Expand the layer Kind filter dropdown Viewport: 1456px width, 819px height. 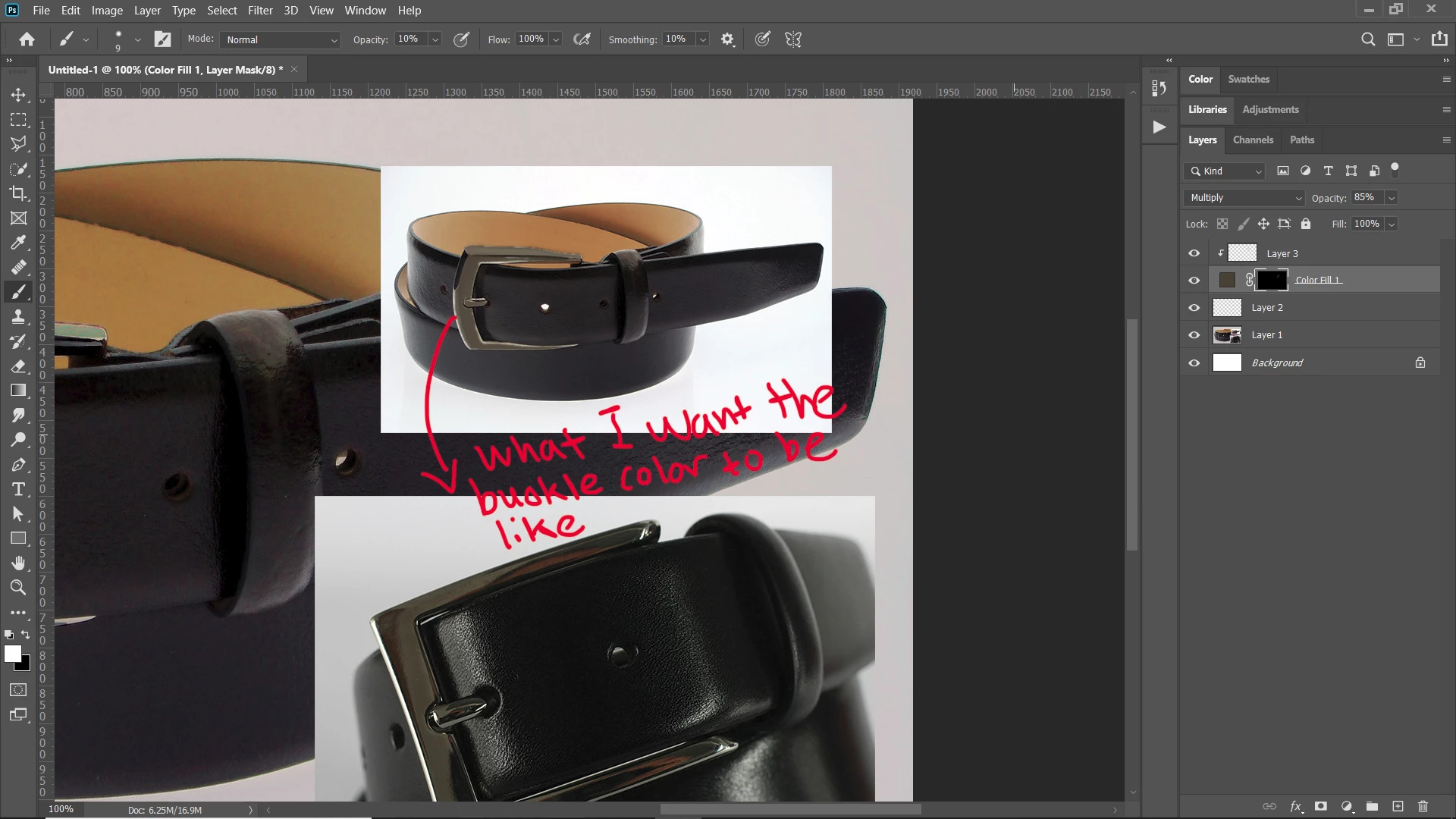coord(1225,171)
